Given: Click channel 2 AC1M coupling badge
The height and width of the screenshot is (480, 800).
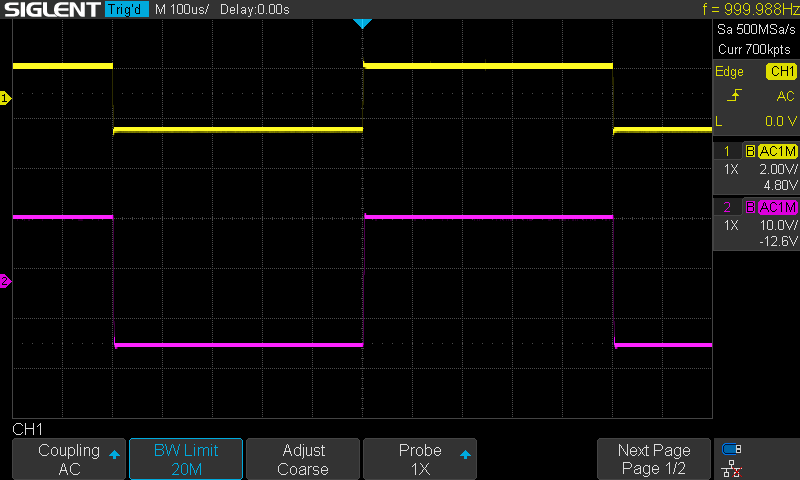Looking at the screenshot, I should [777, 207].
